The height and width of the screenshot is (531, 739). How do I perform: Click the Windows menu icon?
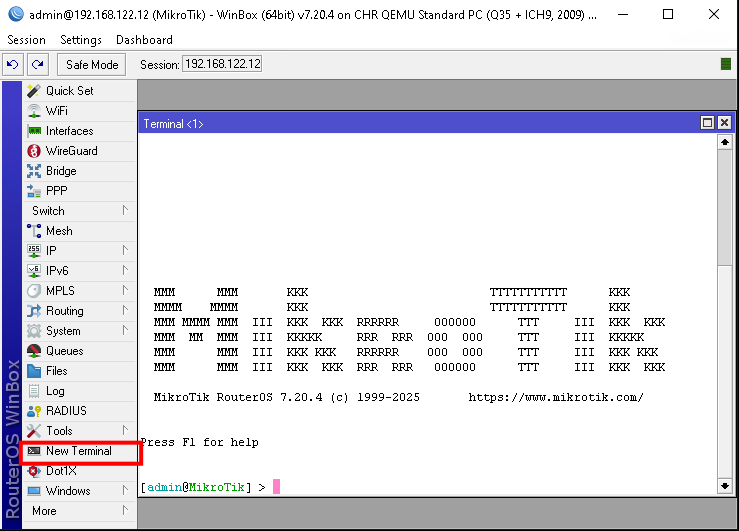click(34, 491)
